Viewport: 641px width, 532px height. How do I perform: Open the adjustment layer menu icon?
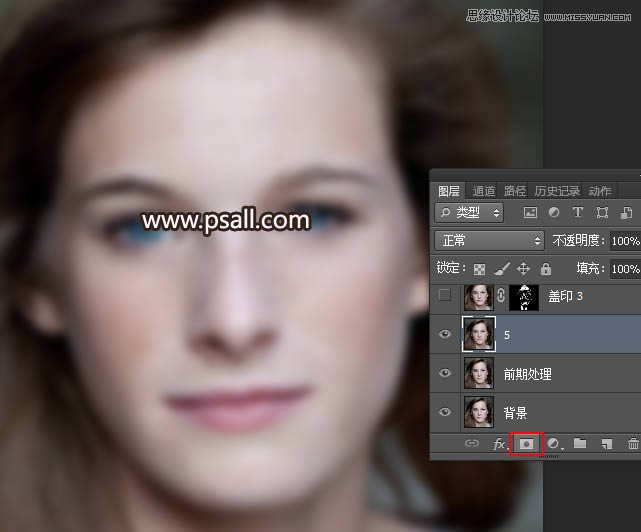[x=553, y=444]
